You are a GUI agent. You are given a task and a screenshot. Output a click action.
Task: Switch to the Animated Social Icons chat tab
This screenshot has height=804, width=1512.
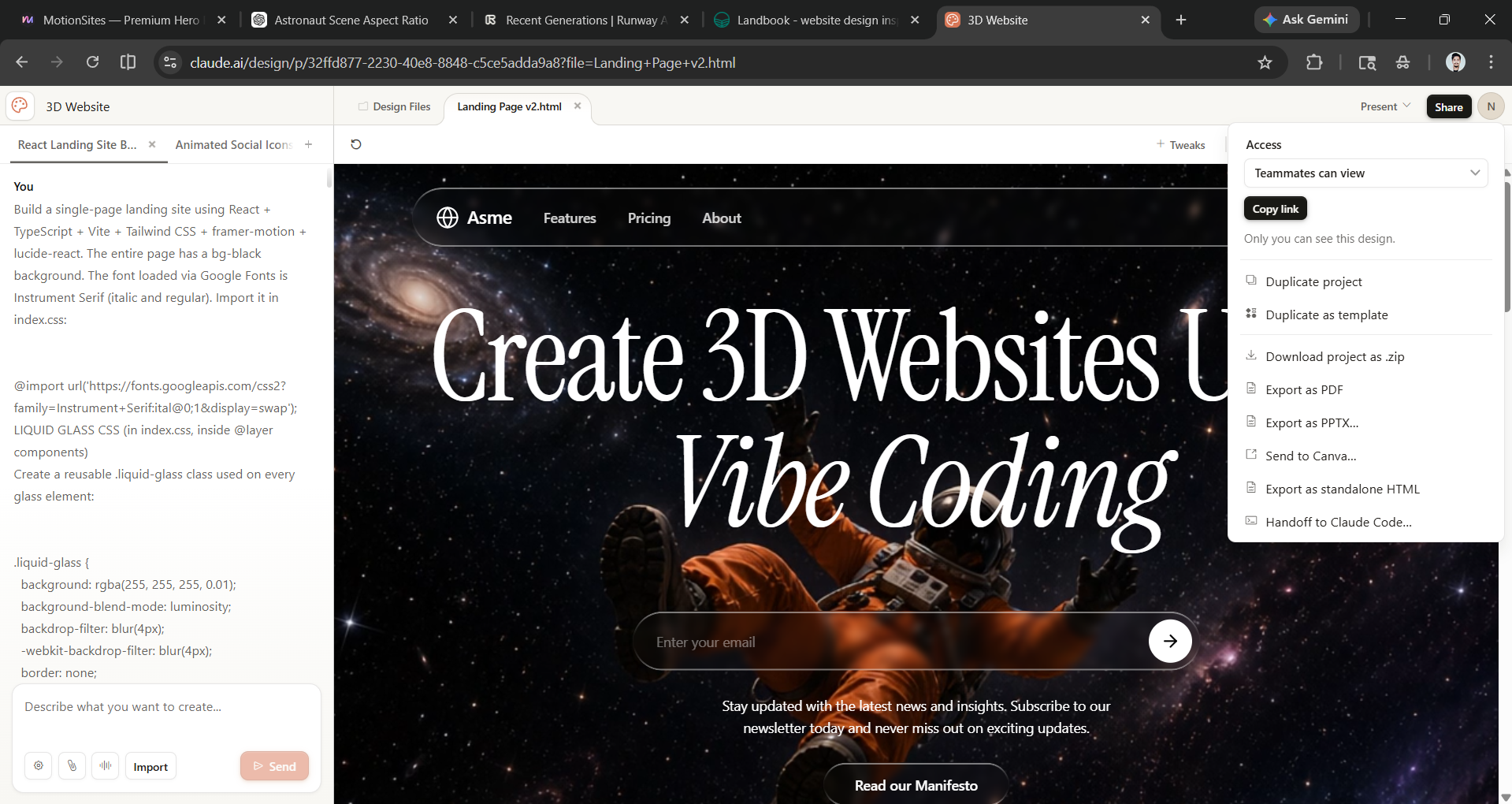coord(233,144)
